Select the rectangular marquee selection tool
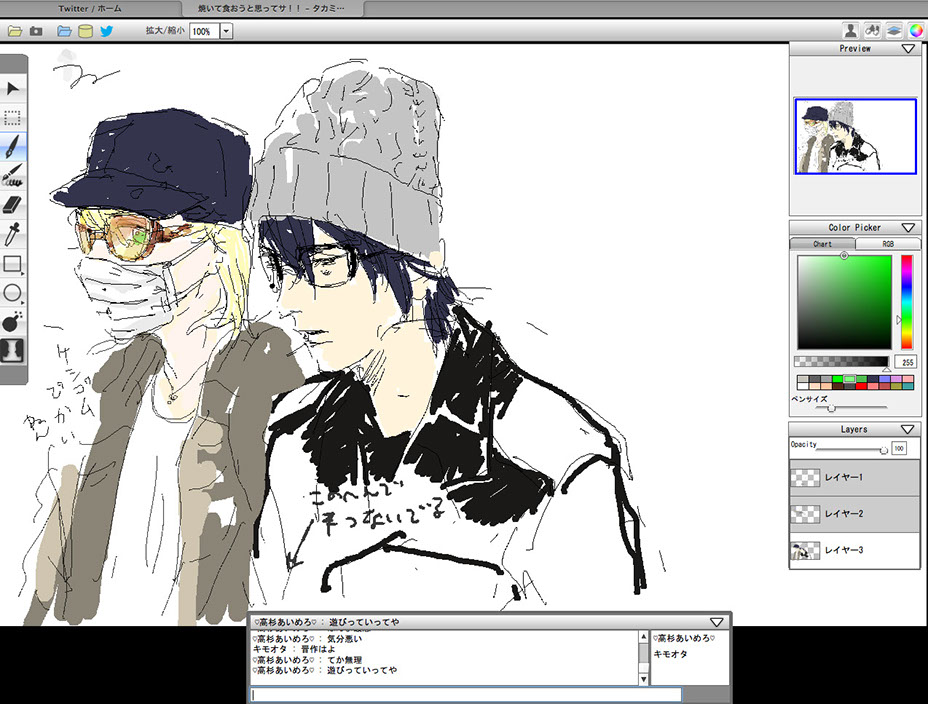 click(13, 118)
